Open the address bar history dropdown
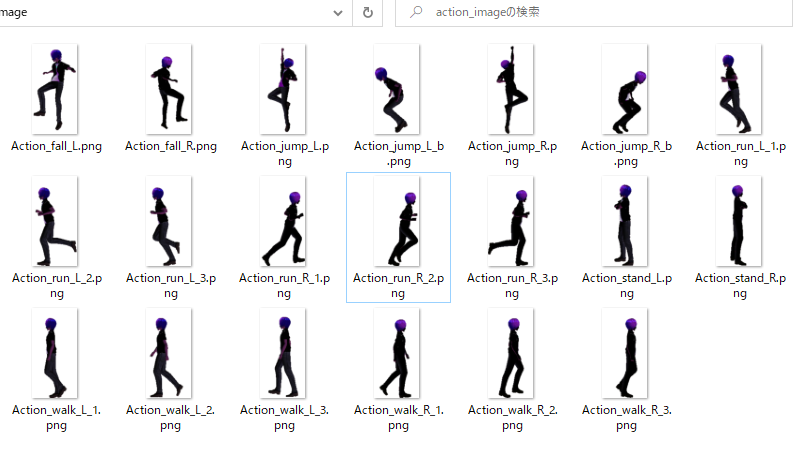Image resolution: width=801 pixels, height=460 pixels. [x=338, y=13]
